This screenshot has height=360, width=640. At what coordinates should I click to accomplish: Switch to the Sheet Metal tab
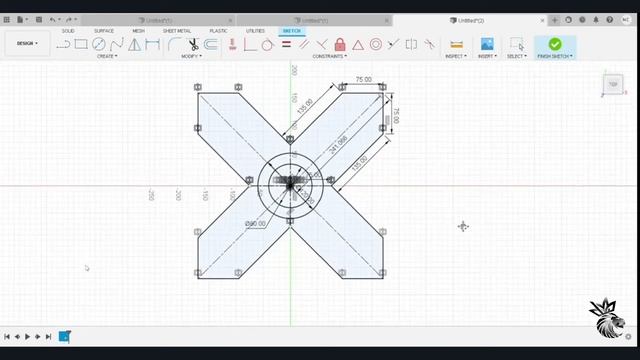pos(177,31)
